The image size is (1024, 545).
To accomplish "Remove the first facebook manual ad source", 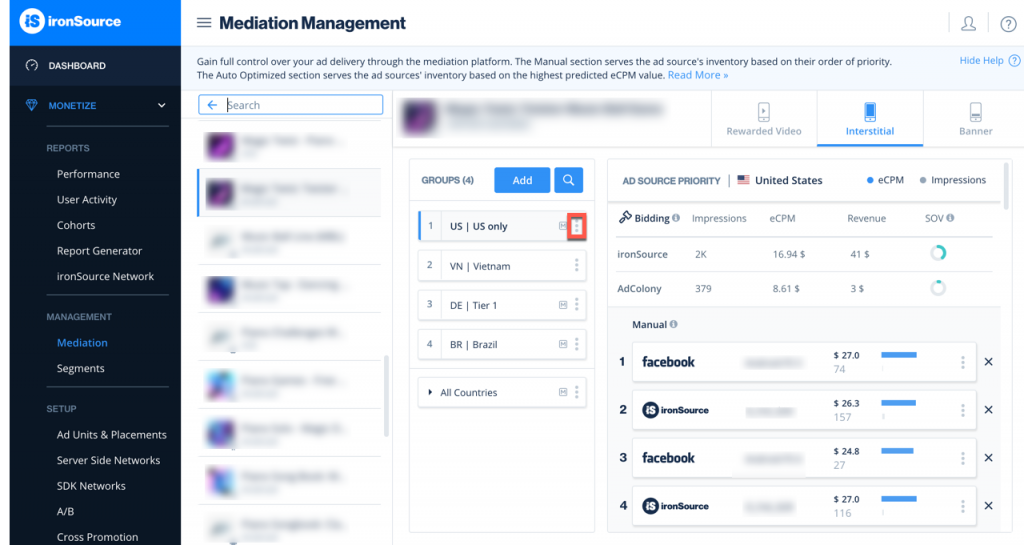I will 989,362.
